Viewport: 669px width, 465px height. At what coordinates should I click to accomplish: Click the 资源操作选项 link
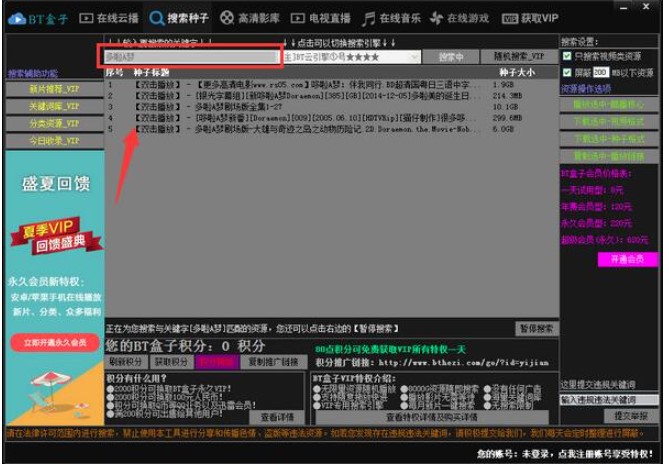[586, 89]
